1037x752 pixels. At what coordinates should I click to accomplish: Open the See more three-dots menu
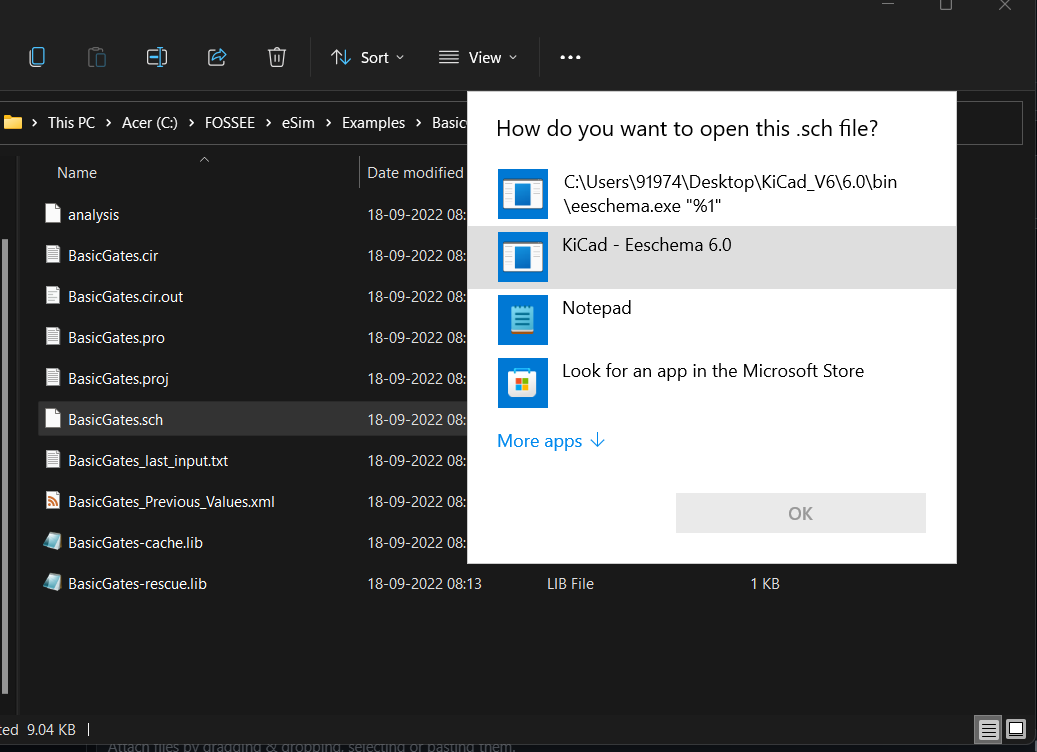(x=570, y=58)
